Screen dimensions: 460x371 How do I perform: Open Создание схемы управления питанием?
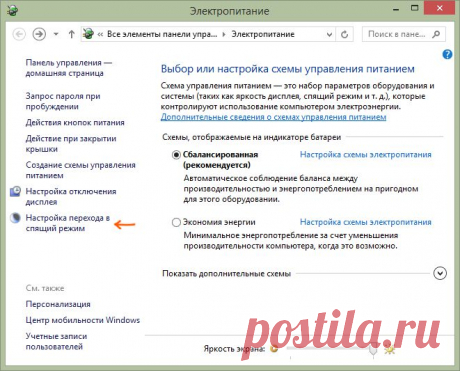(81, 170)
